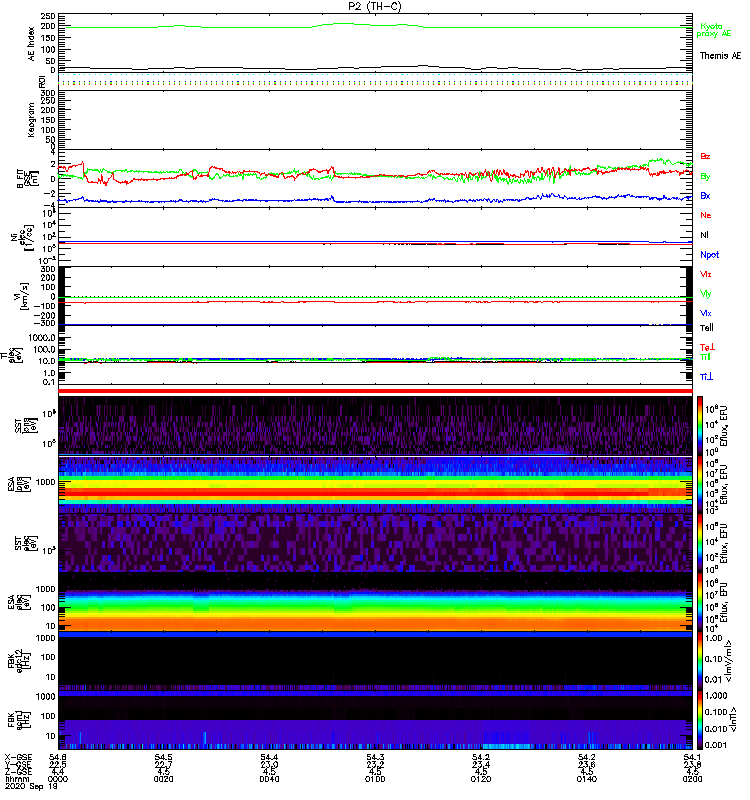Click the green "By" legend label
Screen dimensions: 750x800
[x=705, y=177]
